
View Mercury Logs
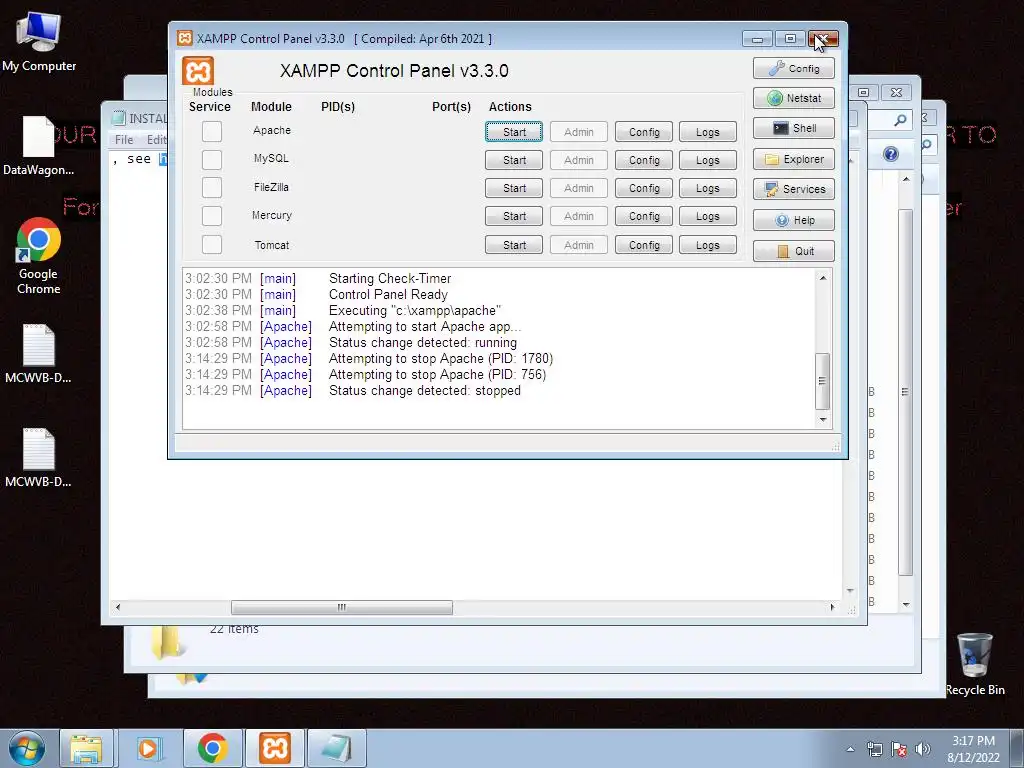tap(708, 216)
